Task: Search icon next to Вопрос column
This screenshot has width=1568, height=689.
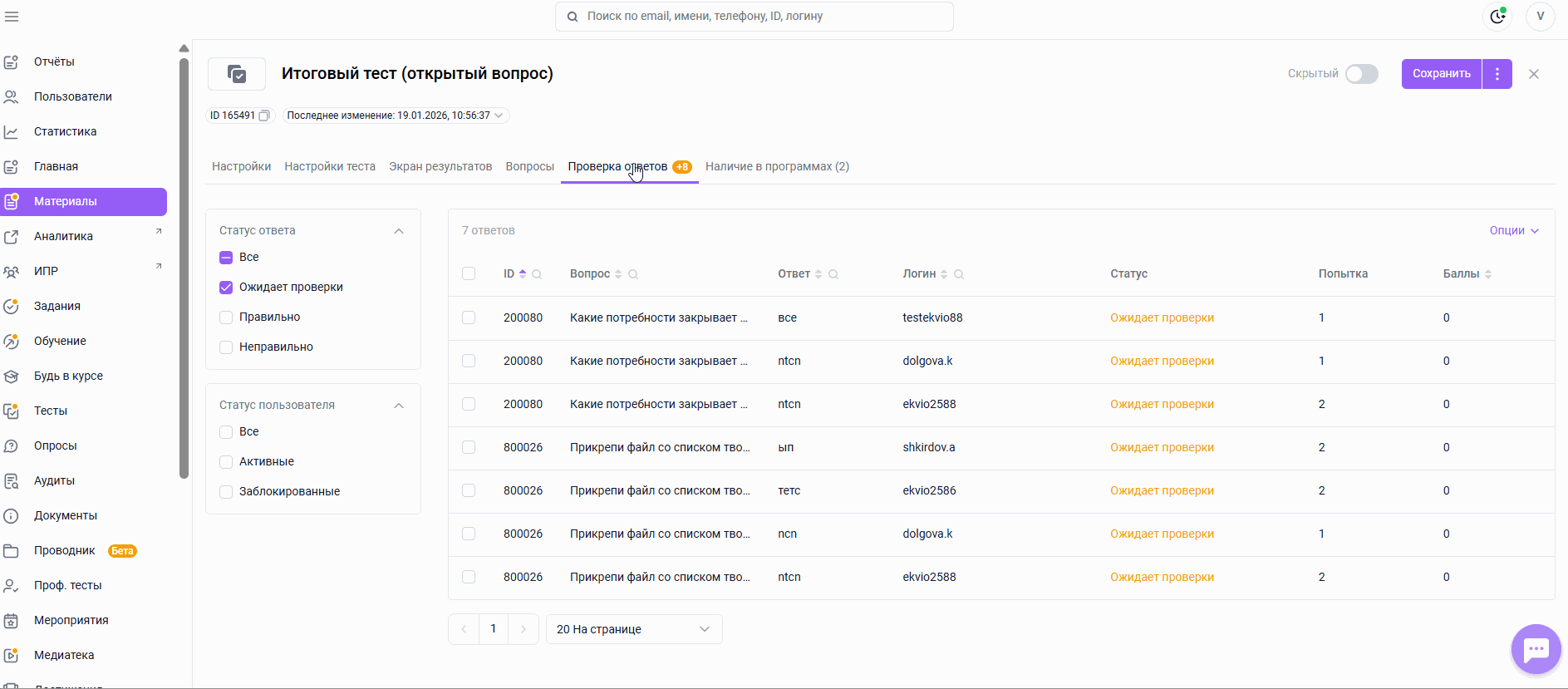Action: (x=633, y=274)
